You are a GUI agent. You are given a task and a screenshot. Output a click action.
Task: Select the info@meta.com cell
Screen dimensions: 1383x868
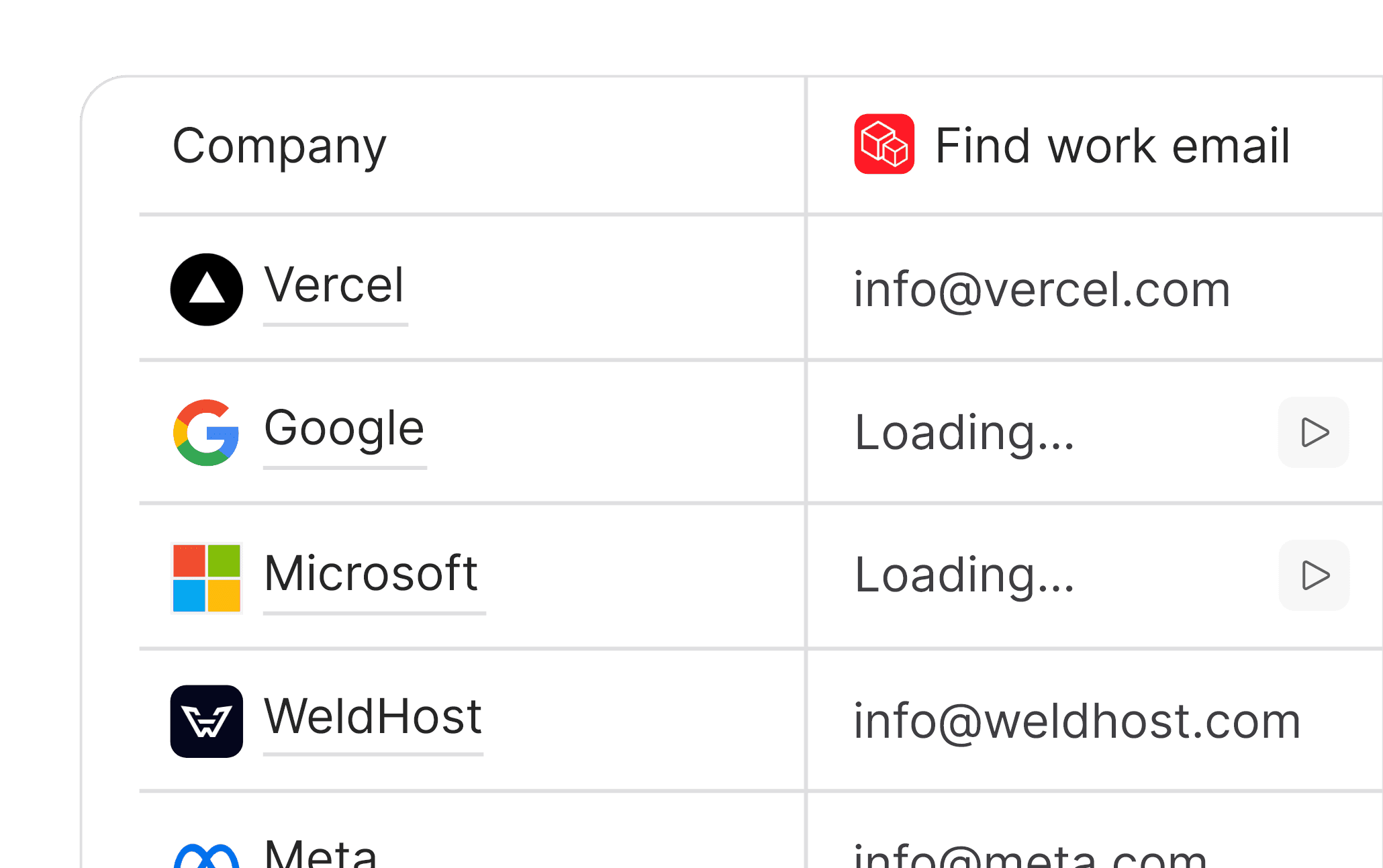pyautogui.click(x=1031, y=855)
